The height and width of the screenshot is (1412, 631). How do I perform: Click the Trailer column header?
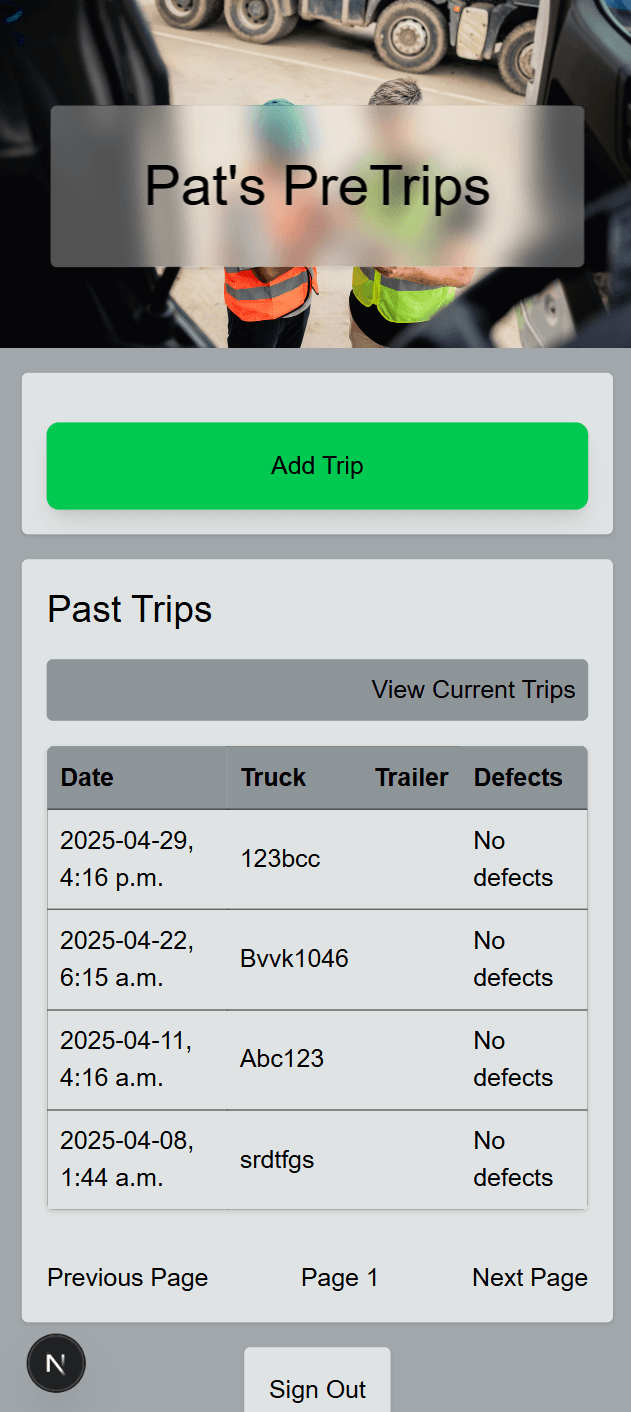click(412, 778)
